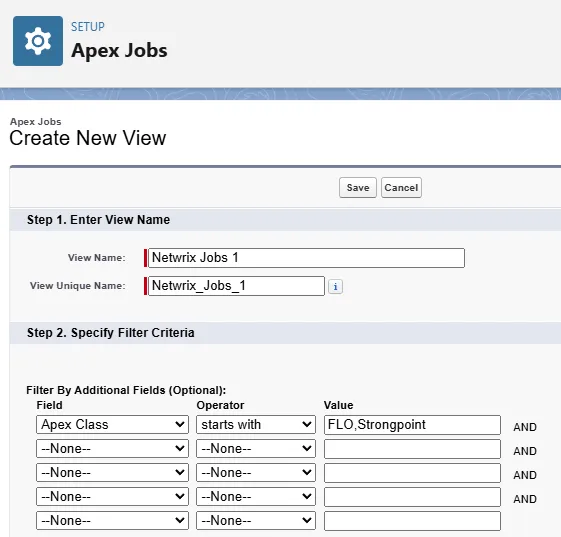Click the 'Create New View' heading
Image resolution: width=561 pixels, height=537 pixels.
[x=88, y=138]
